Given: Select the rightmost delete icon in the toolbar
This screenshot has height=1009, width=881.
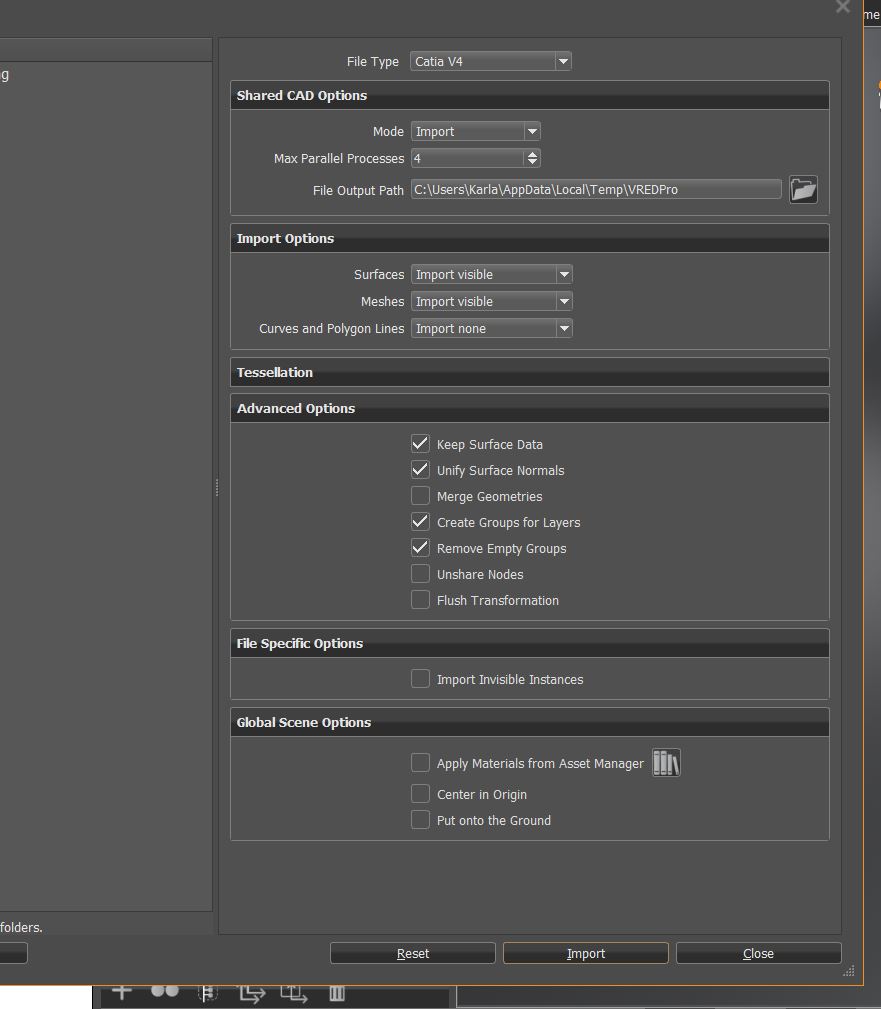Looking at the screenshot, I should pyautogui.click(x=336, y=991).
